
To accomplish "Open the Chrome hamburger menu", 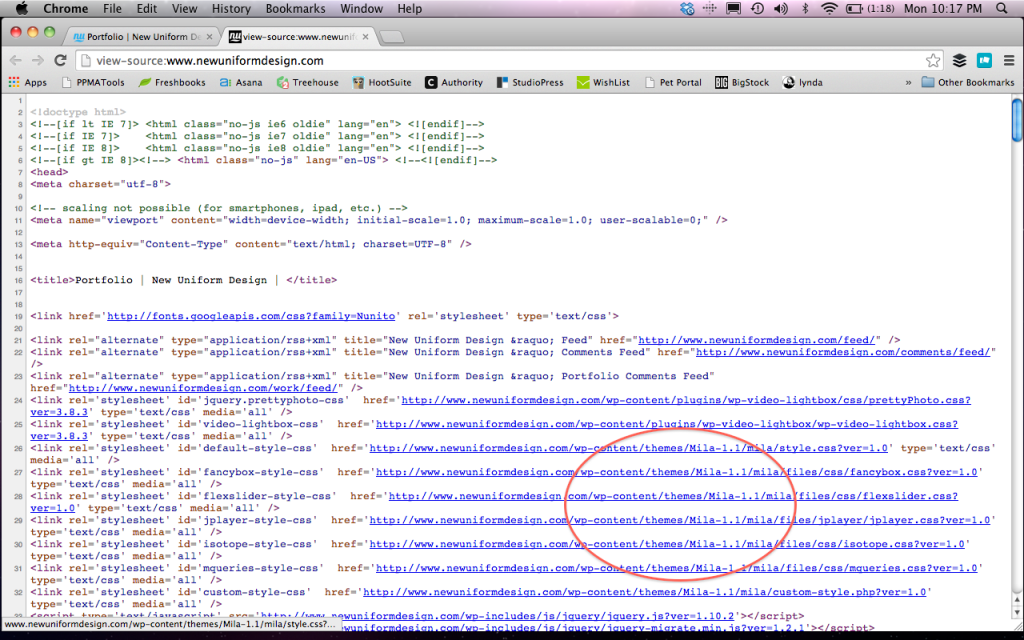I will (1009, 61).
